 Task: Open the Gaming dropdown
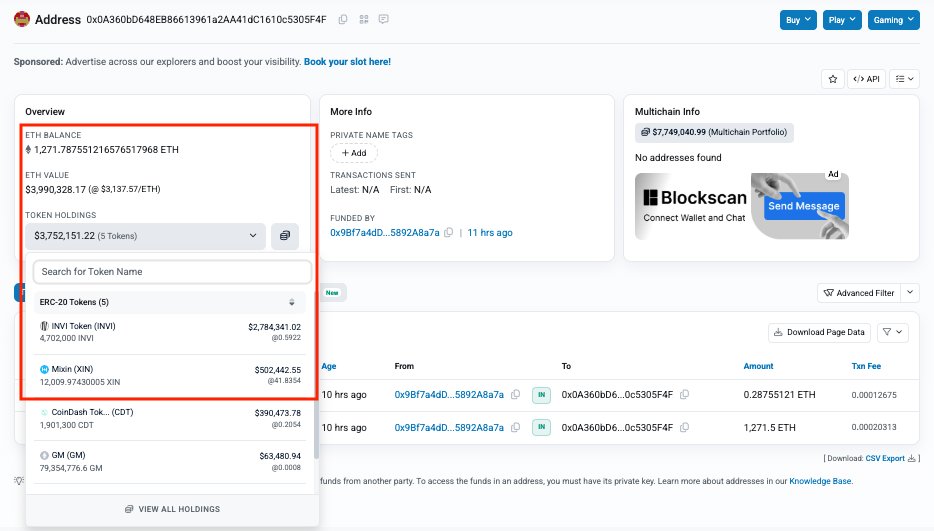coord(893,20)
